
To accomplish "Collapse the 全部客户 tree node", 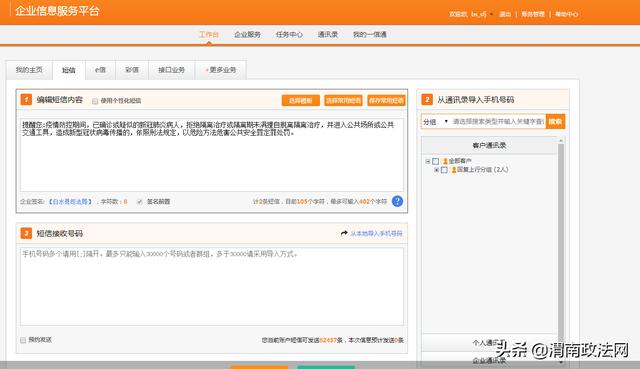I will tap(427, 161).
